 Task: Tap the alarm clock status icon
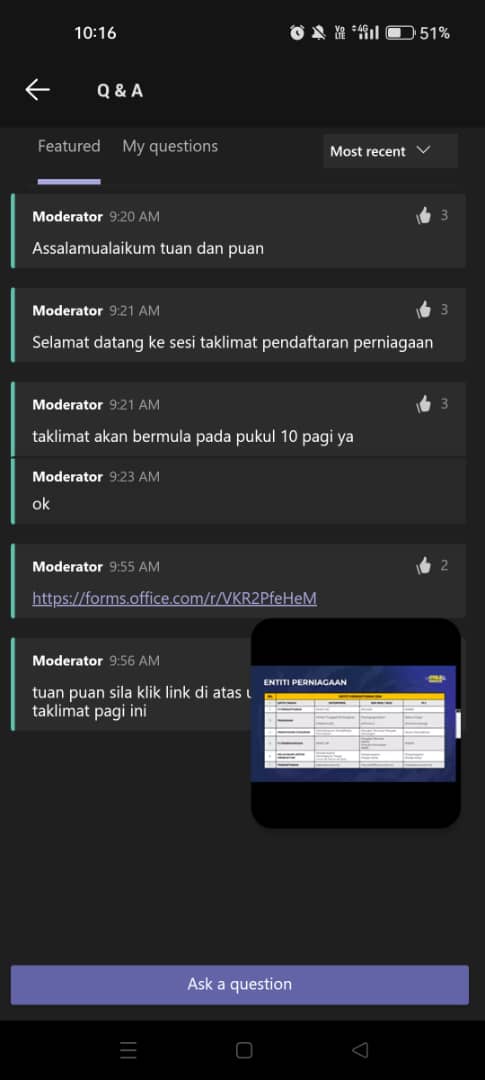click(297, 32)
